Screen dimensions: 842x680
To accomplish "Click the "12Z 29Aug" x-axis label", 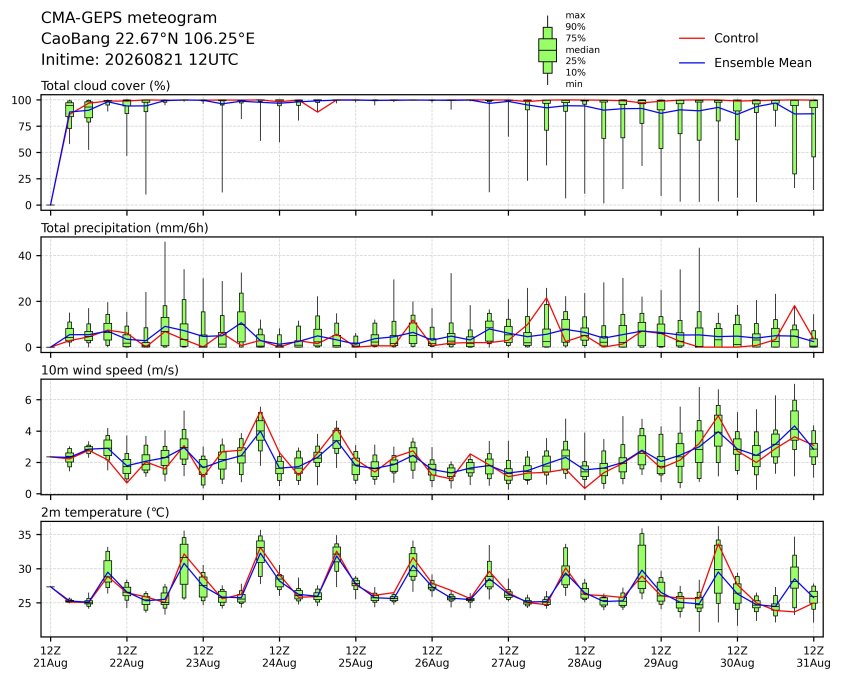I will pos(660,657).
